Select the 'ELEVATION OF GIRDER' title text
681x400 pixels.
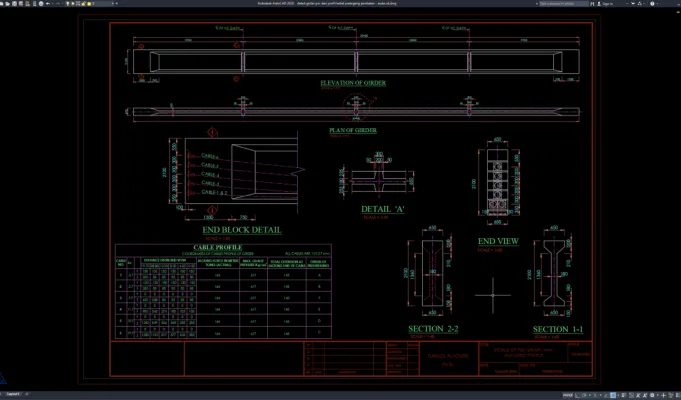353,83
